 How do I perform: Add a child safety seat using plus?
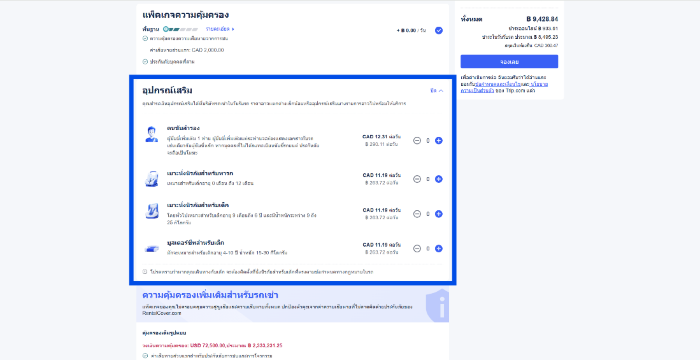439,214
